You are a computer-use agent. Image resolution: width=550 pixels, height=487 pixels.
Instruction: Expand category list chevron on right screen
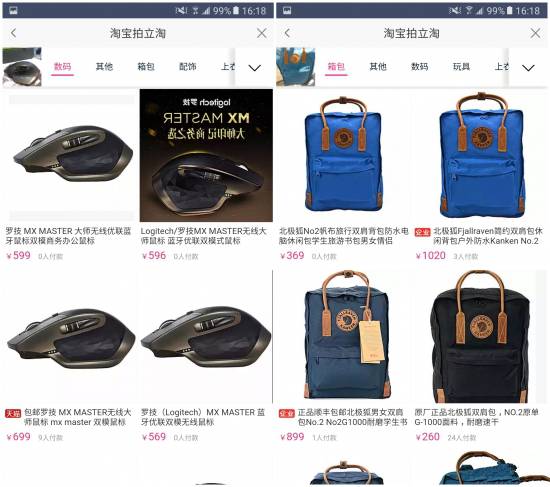tap(528, 67)
